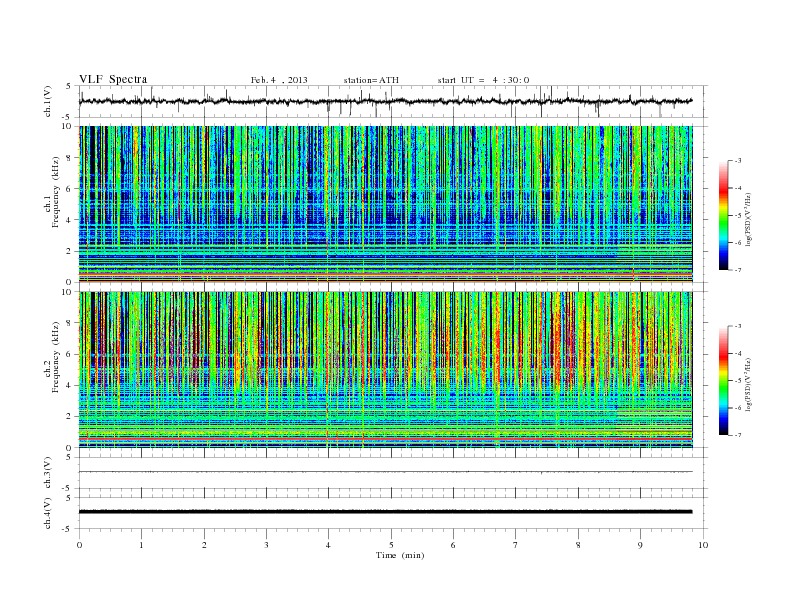The width and height of the screenshot is (792, 612).
Task: Click the time axis tick label "6"
Action: pos(453,545)
